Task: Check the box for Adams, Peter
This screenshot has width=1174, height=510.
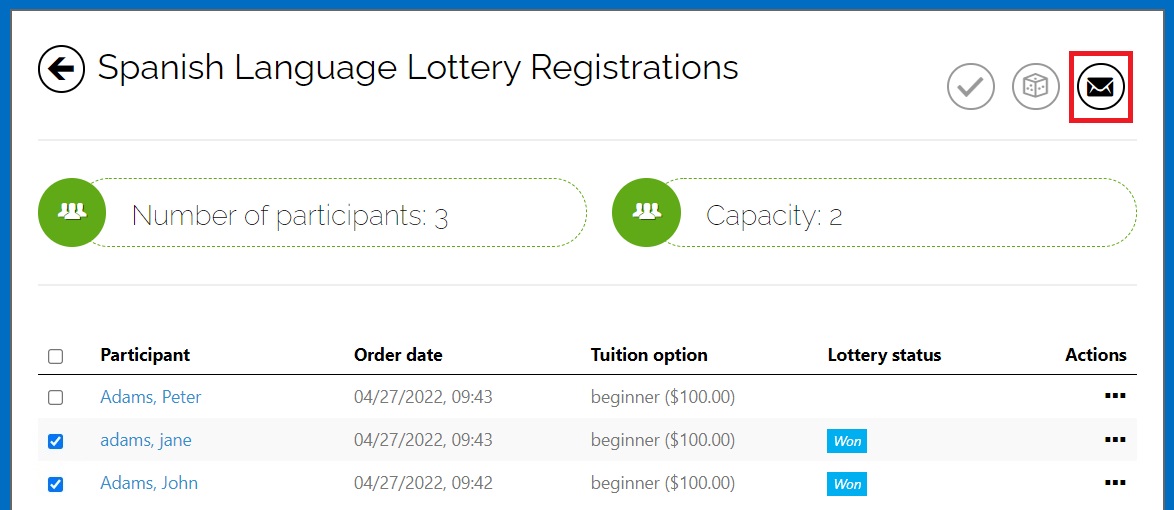Action: point(55,398)
